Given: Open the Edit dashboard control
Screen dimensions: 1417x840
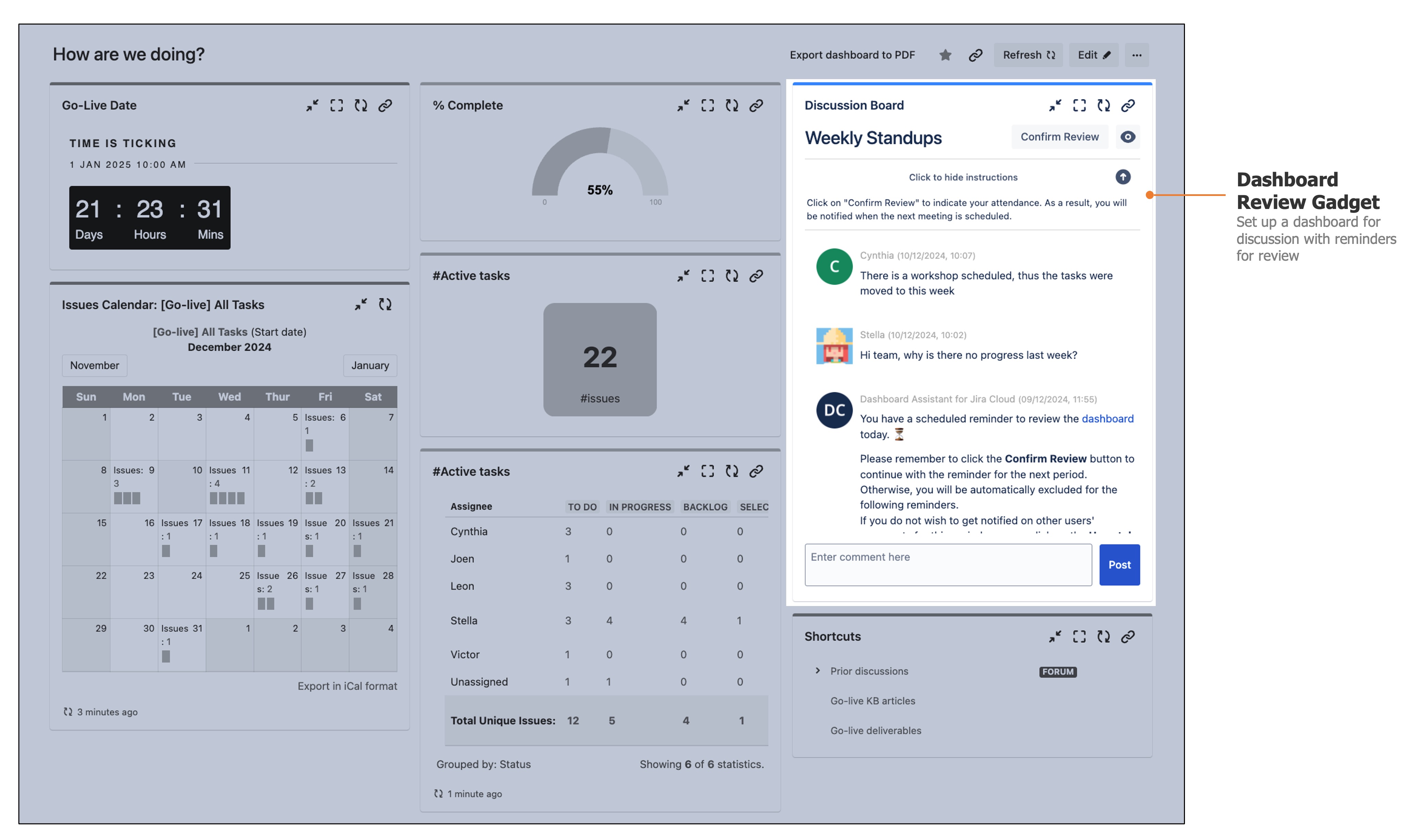Looking at the screenshot, I should 1093,55.
